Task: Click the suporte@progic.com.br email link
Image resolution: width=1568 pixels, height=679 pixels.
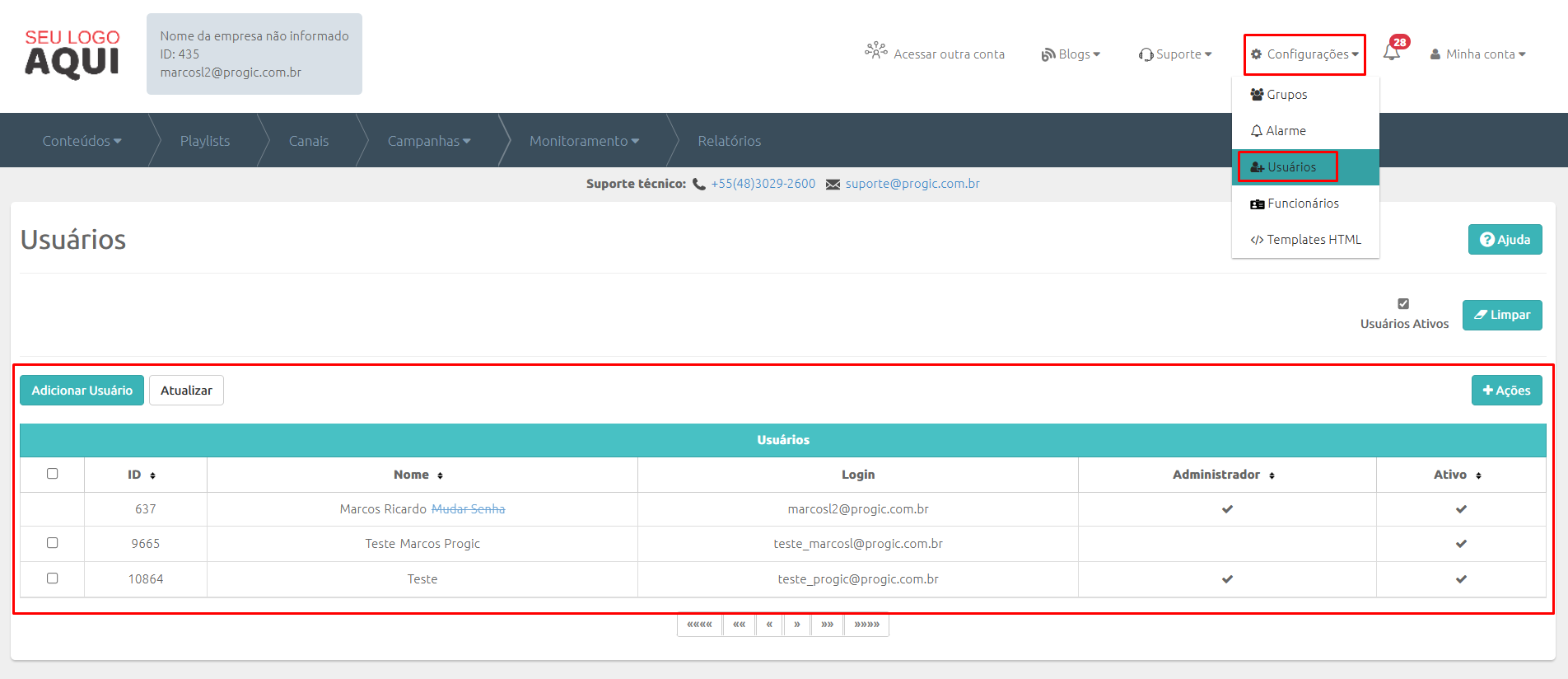Action: tap(912, 184)
